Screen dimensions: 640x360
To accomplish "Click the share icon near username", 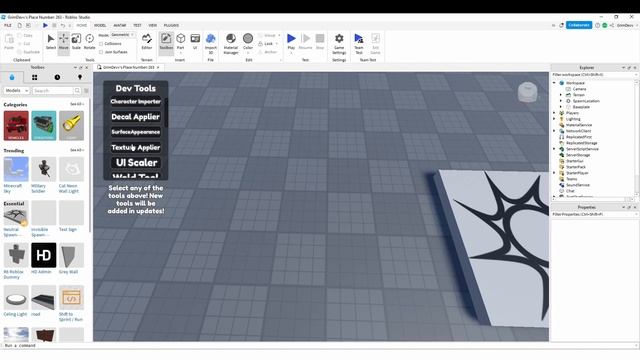I will [x=611, y=25].
